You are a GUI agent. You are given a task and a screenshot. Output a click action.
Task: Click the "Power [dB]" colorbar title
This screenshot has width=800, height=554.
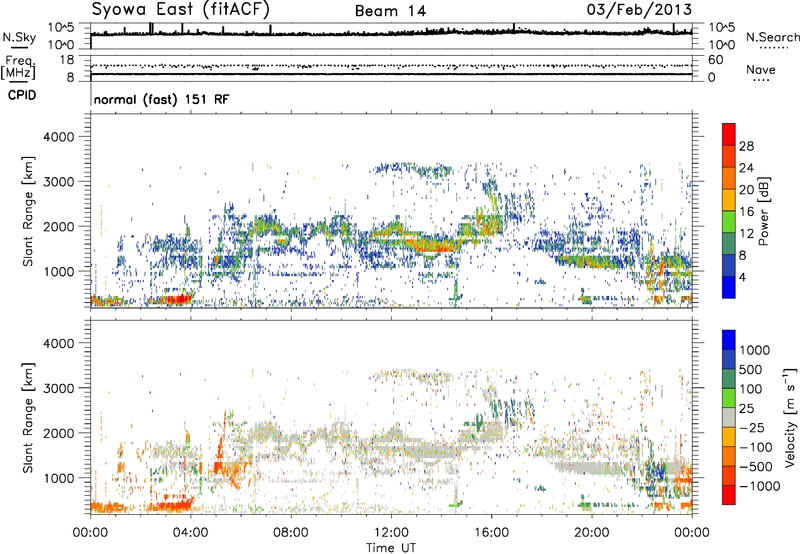764,211
